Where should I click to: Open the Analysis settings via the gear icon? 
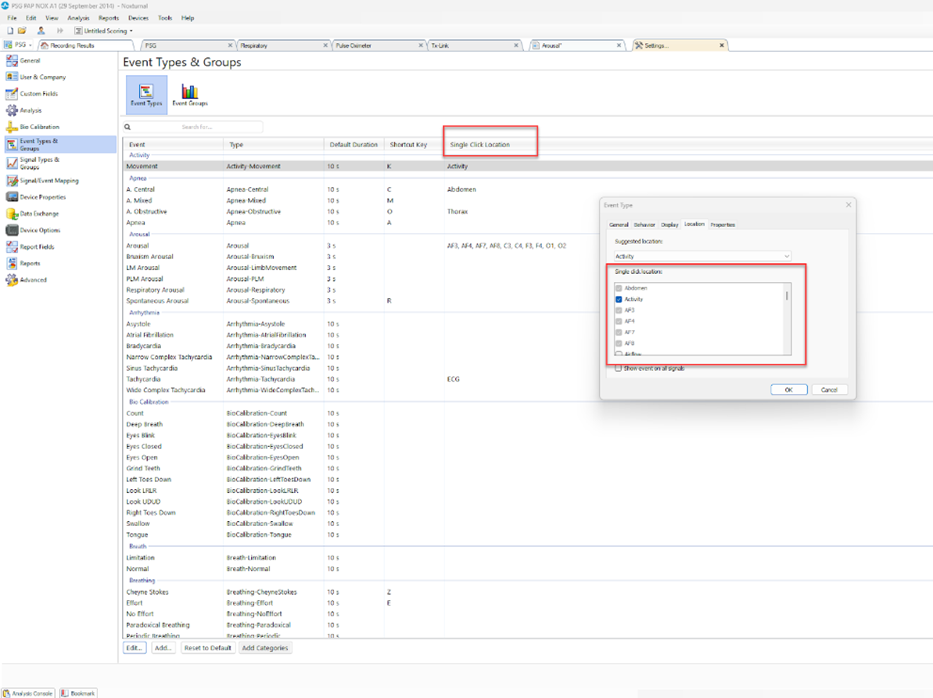[11, 110]
